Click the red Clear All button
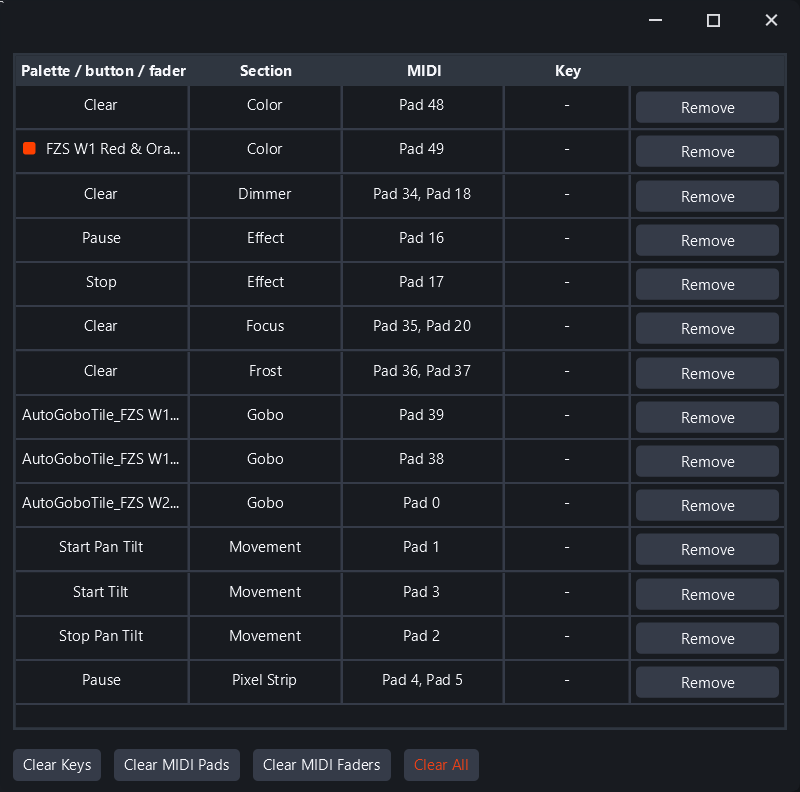This screenshot has width=800, height=792. [x=441, y=764]
